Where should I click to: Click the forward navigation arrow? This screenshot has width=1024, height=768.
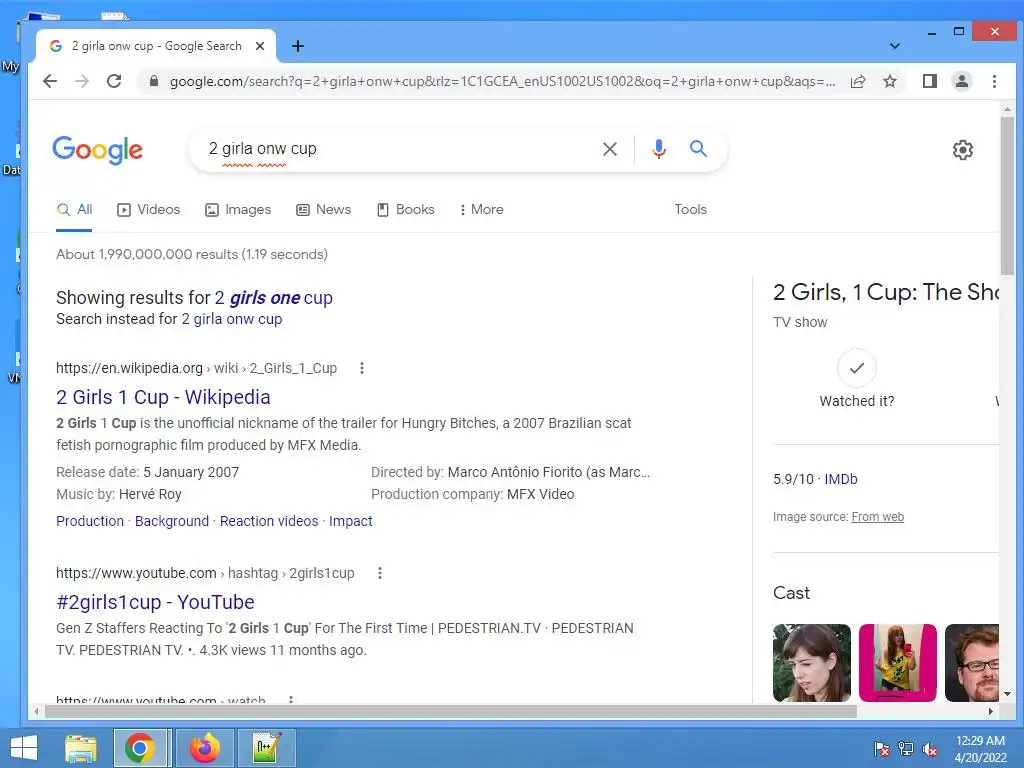pos(82,81)
